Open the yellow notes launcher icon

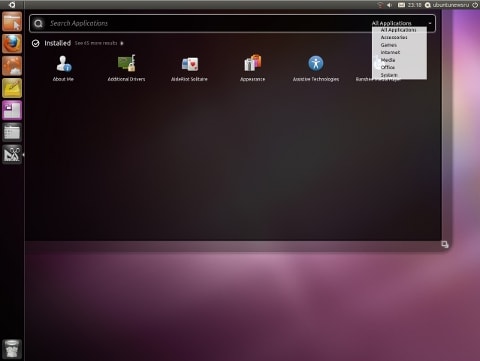coord(12,88)
